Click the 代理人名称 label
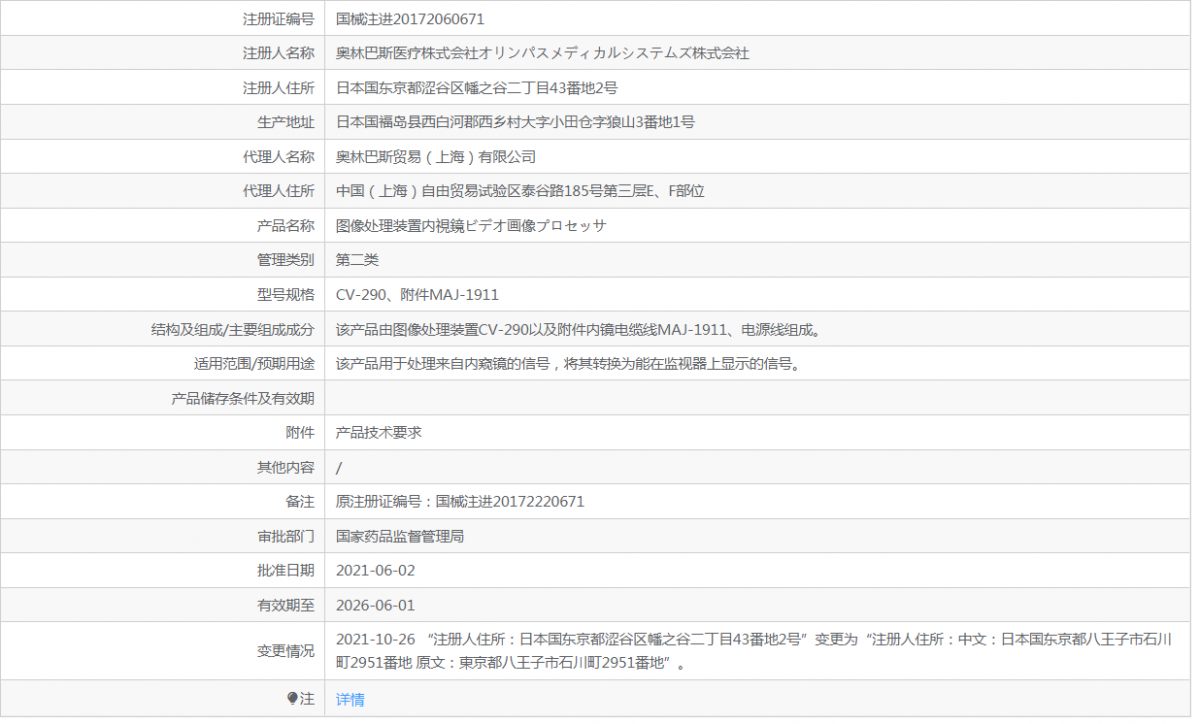The image size is (1200, 724). 279,157
